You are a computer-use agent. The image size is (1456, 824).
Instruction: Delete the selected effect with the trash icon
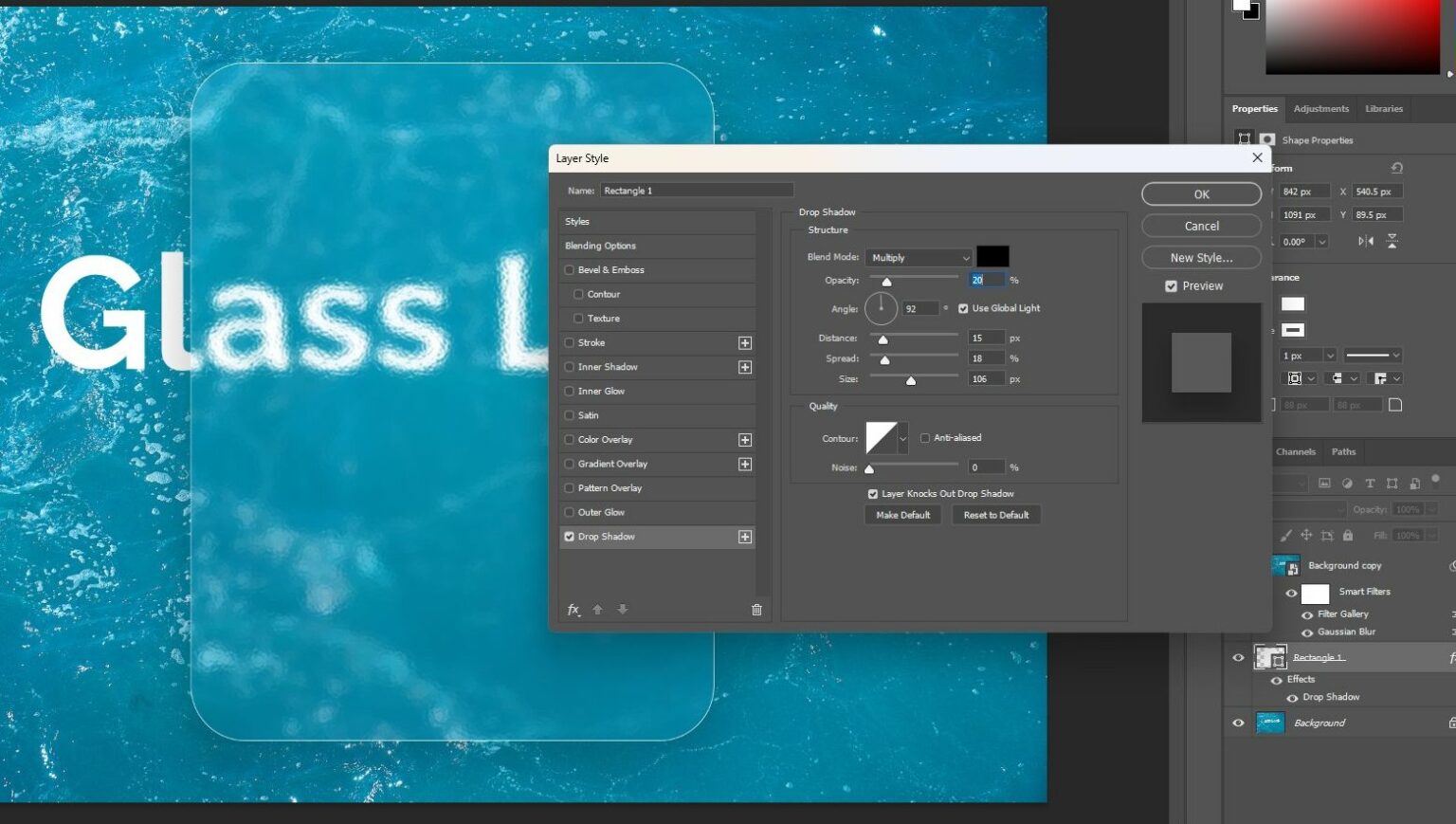click(756, 610)
